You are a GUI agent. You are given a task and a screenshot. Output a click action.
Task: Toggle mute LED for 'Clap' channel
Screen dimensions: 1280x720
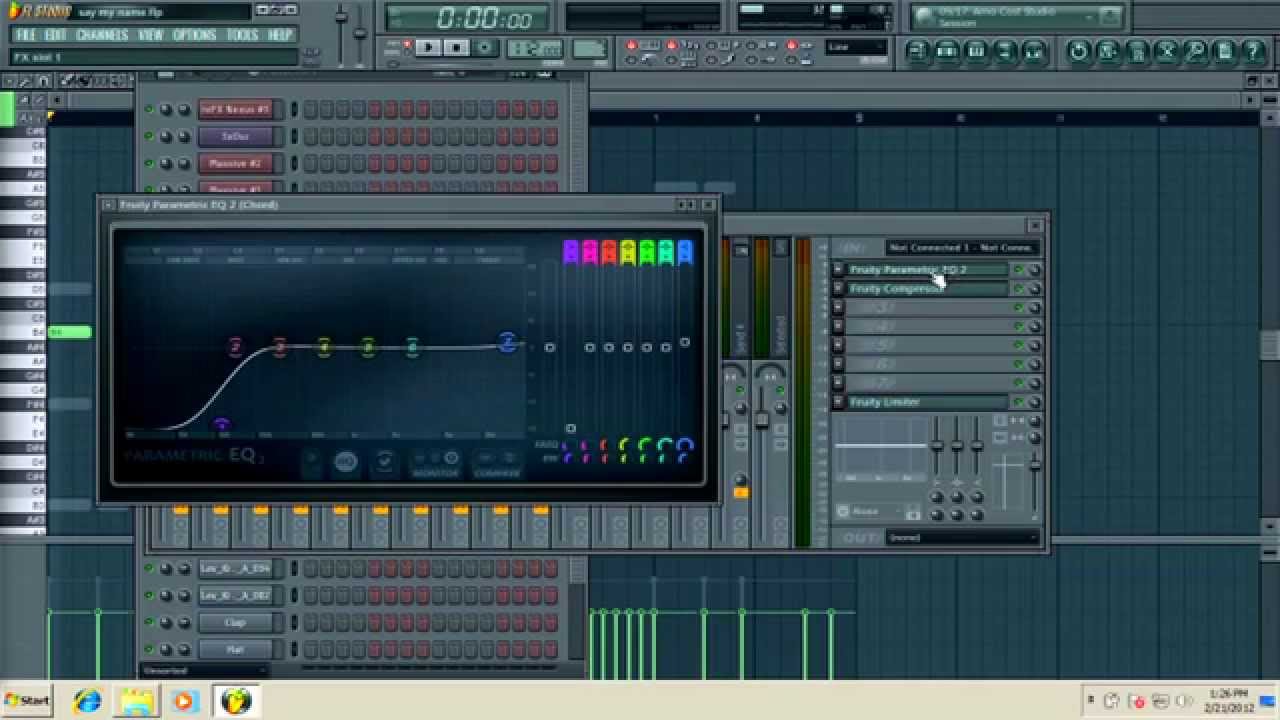pyautogui.click(x=149, y=622)
